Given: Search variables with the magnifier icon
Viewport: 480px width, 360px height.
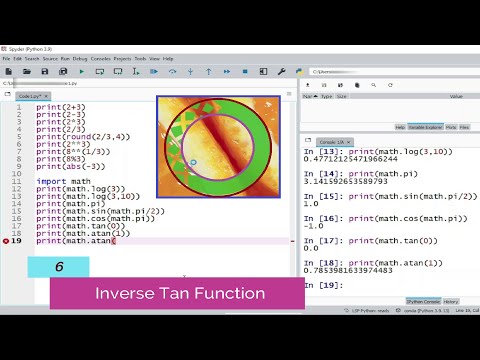Looking at the screenshot, I should [374, 85].
